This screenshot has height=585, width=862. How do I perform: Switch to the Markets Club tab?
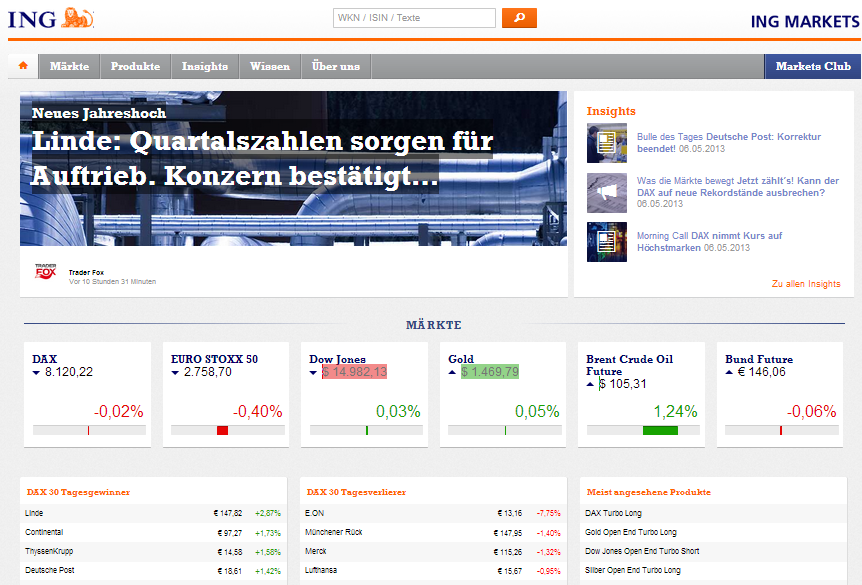812,66
